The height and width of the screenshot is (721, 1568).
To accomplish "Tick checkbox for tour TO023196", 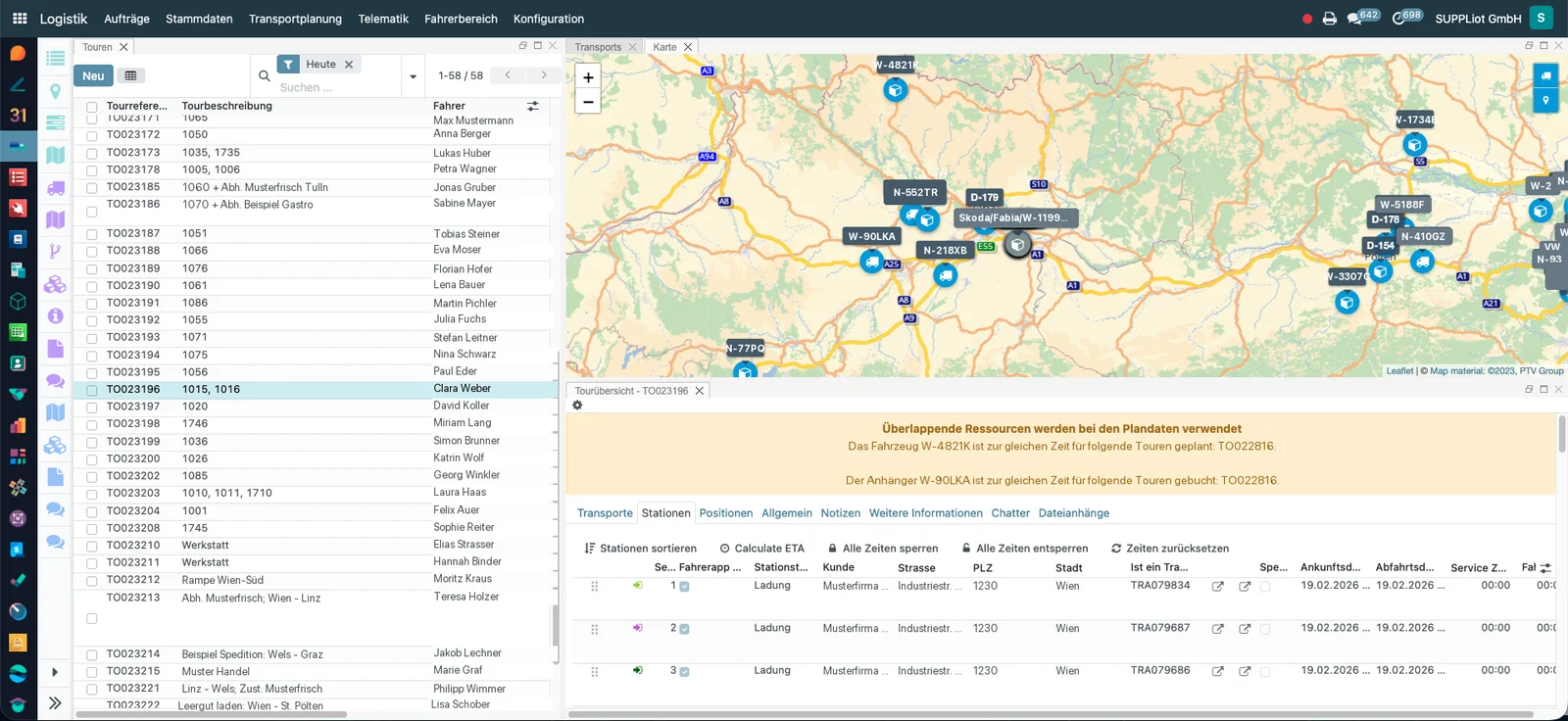I will (x=91, y=390).
